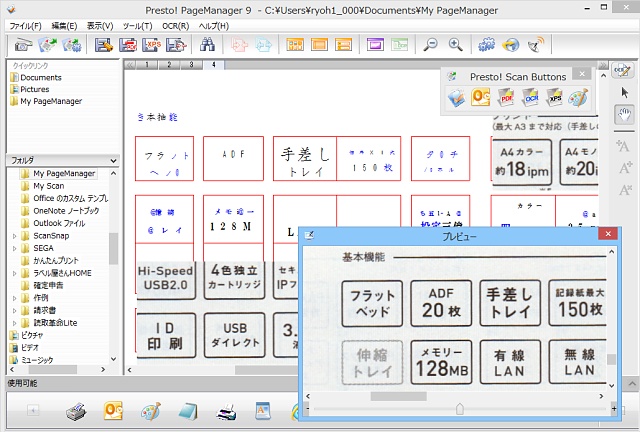Open Pictures quick link
The height and width of the screenshot is (432, 640).
tap(30, 89)
